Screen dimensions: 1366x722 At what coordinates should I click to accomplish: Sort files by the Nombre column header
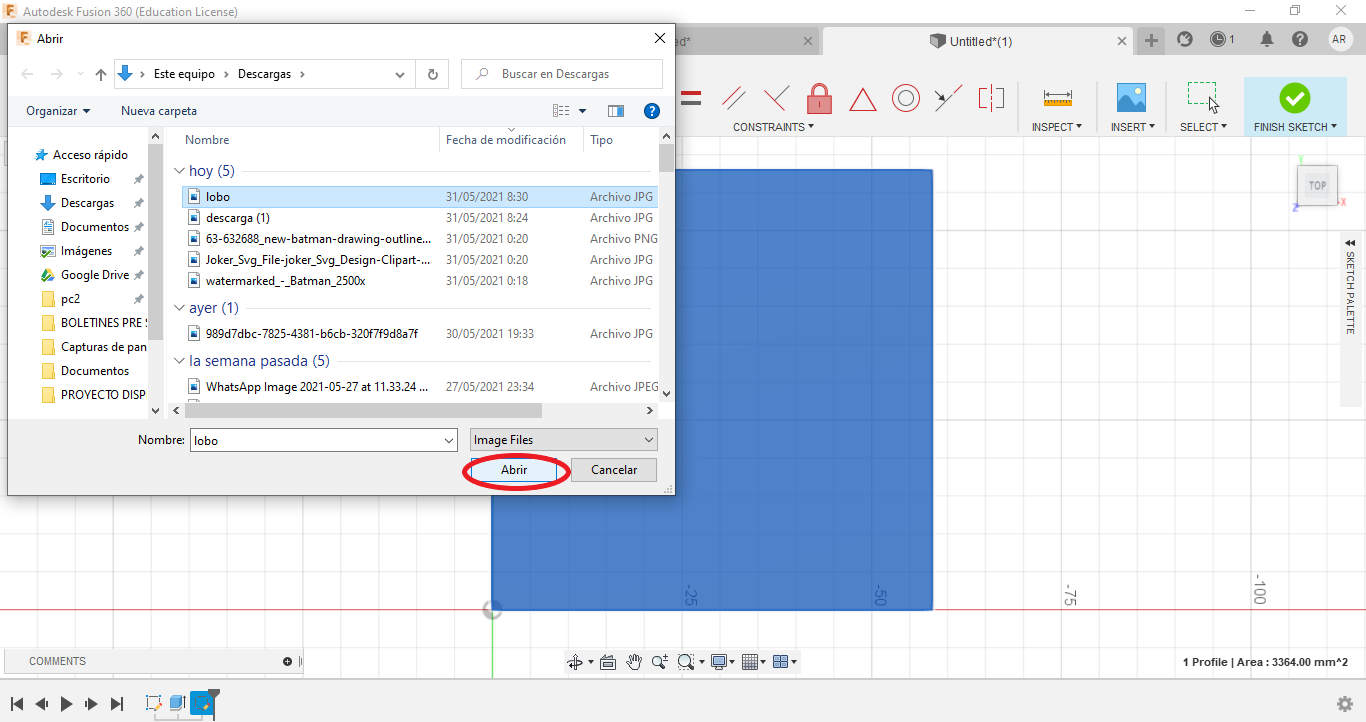(207, 140)
